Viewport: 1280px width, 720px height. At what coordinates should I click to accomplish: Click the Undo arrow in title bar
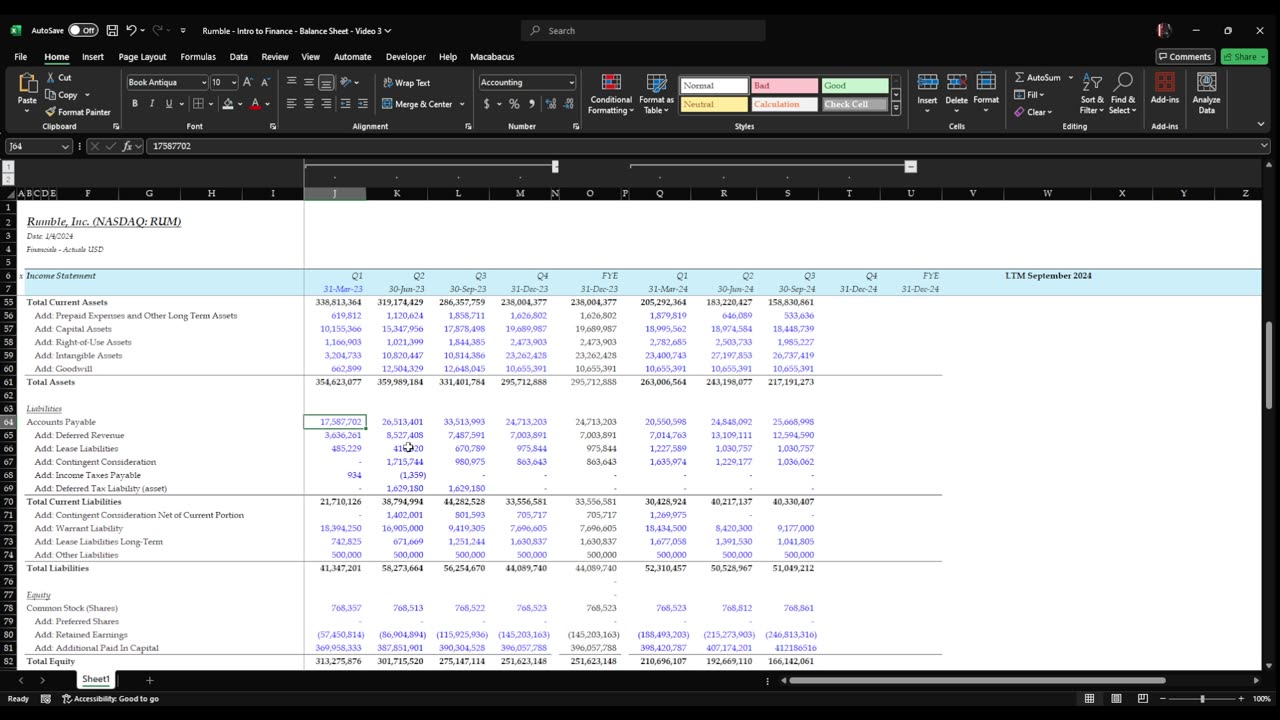click(x=131, y=31)
